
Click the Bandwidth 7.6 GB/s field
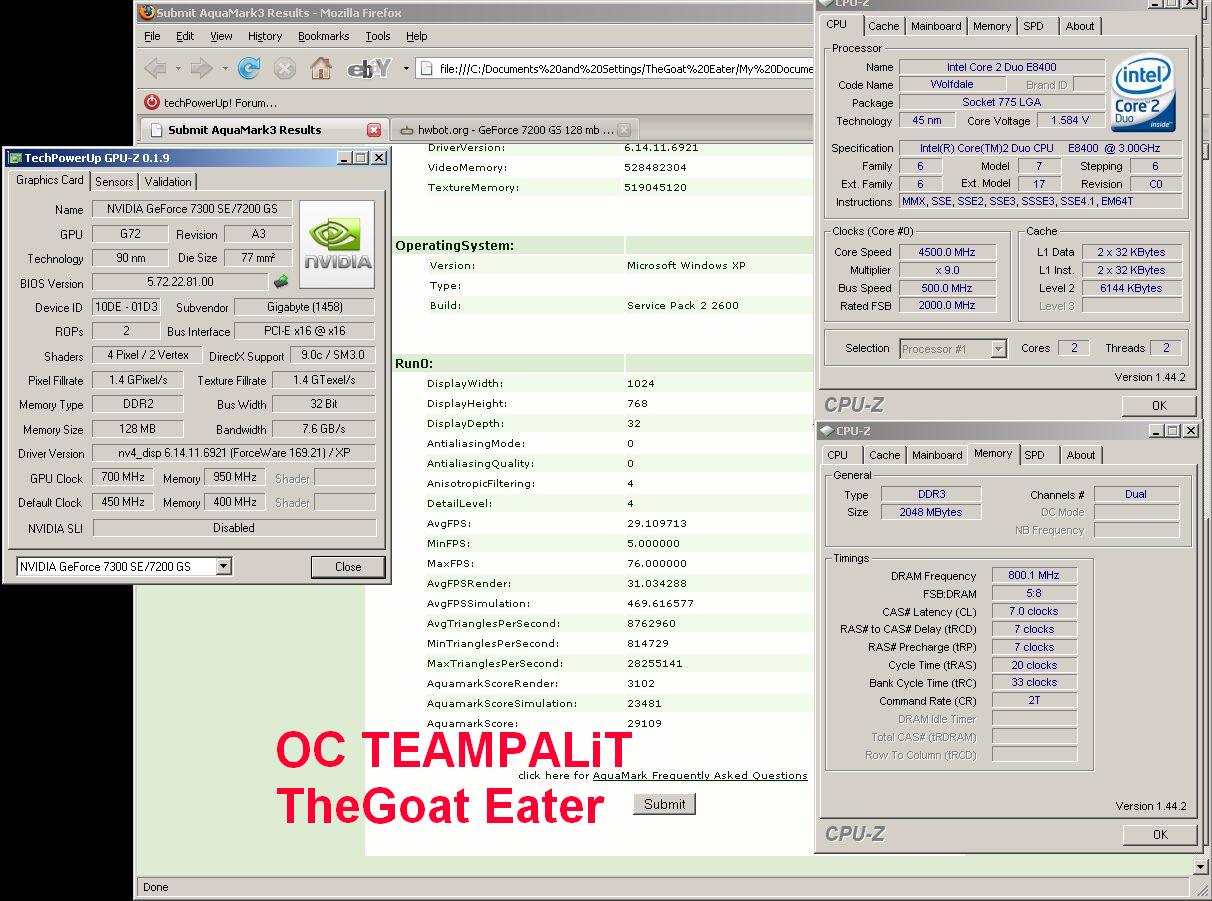click(x=323, y=429)
